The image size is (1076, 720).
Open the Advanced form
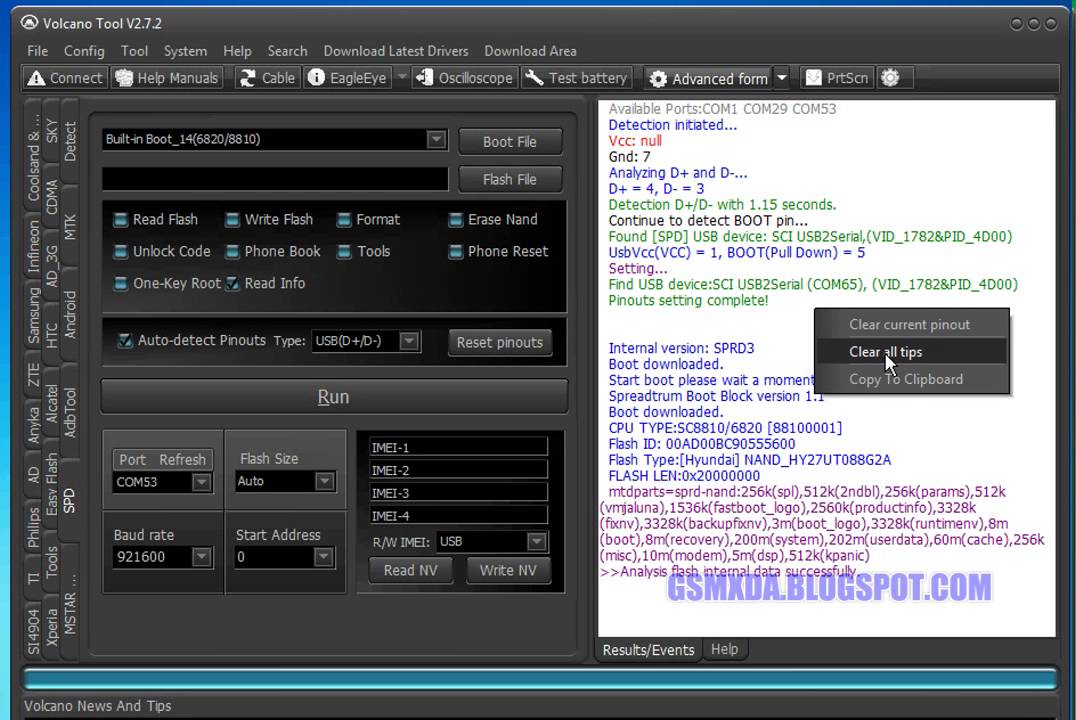point(709,79)
